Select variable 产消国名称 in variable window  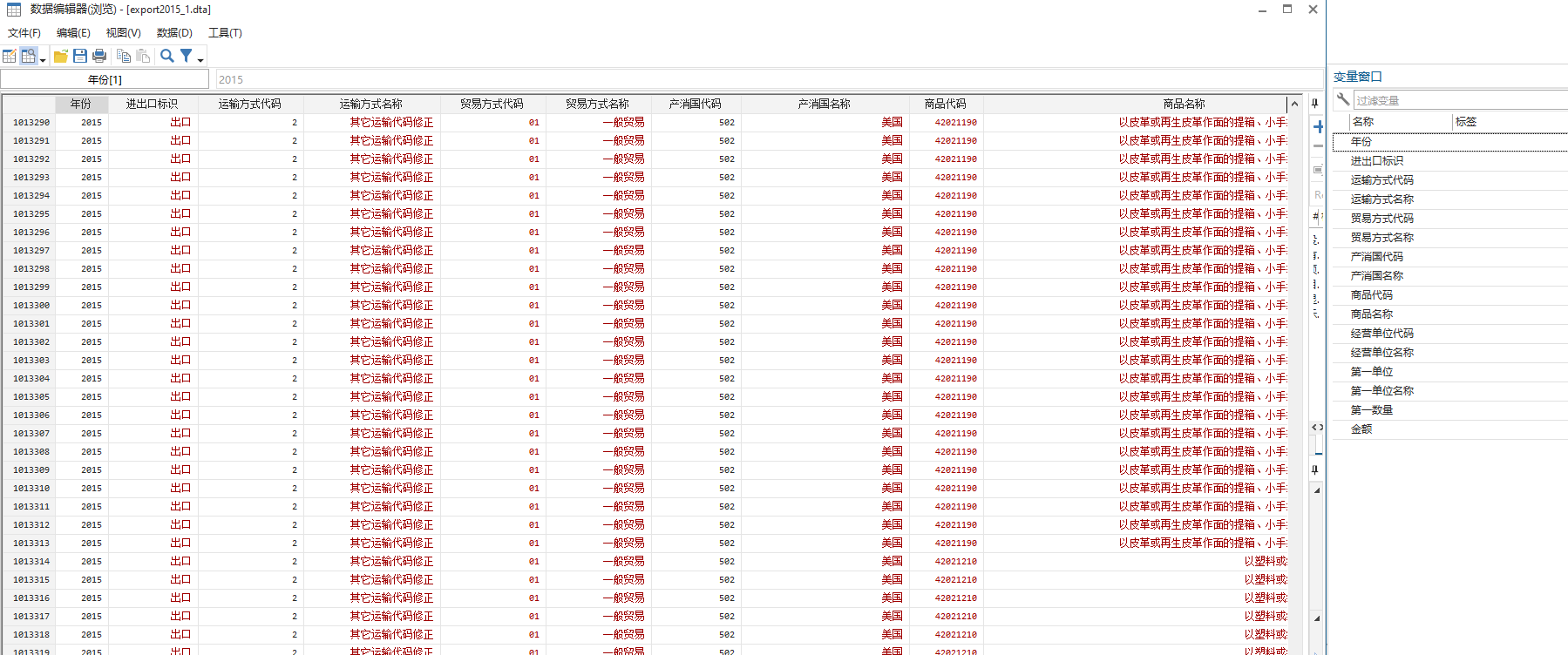point(1450,275)
